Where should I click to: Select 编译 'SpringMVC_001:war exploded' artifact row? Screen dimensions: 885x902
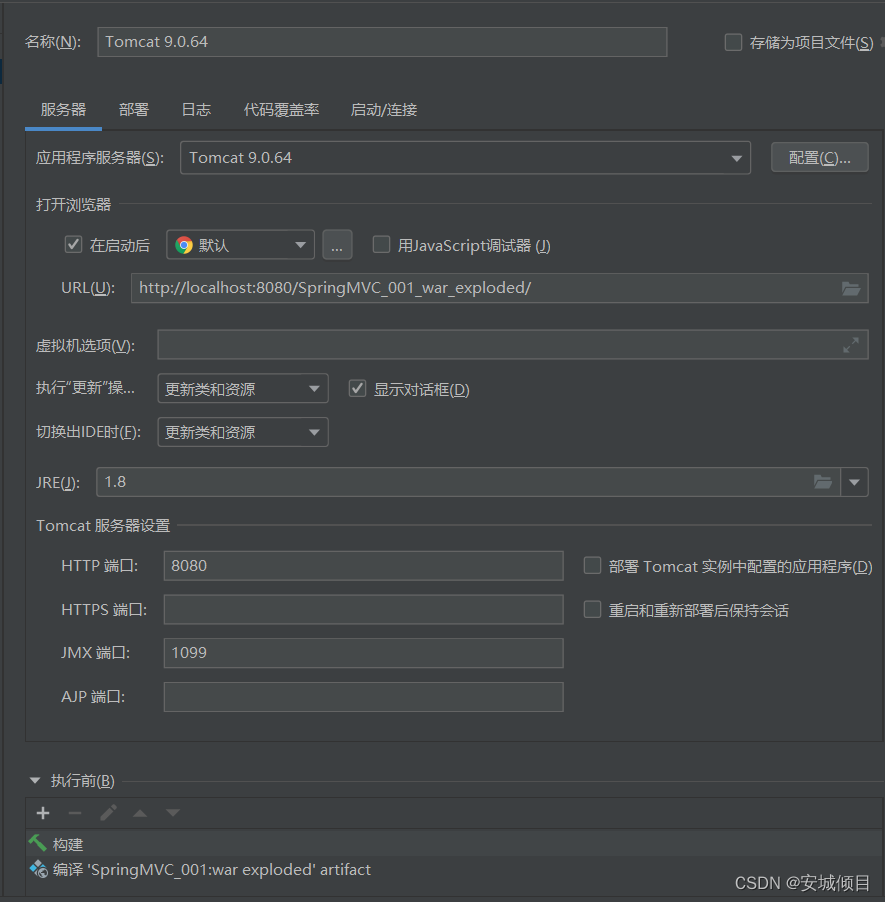[x=455, y=869]
